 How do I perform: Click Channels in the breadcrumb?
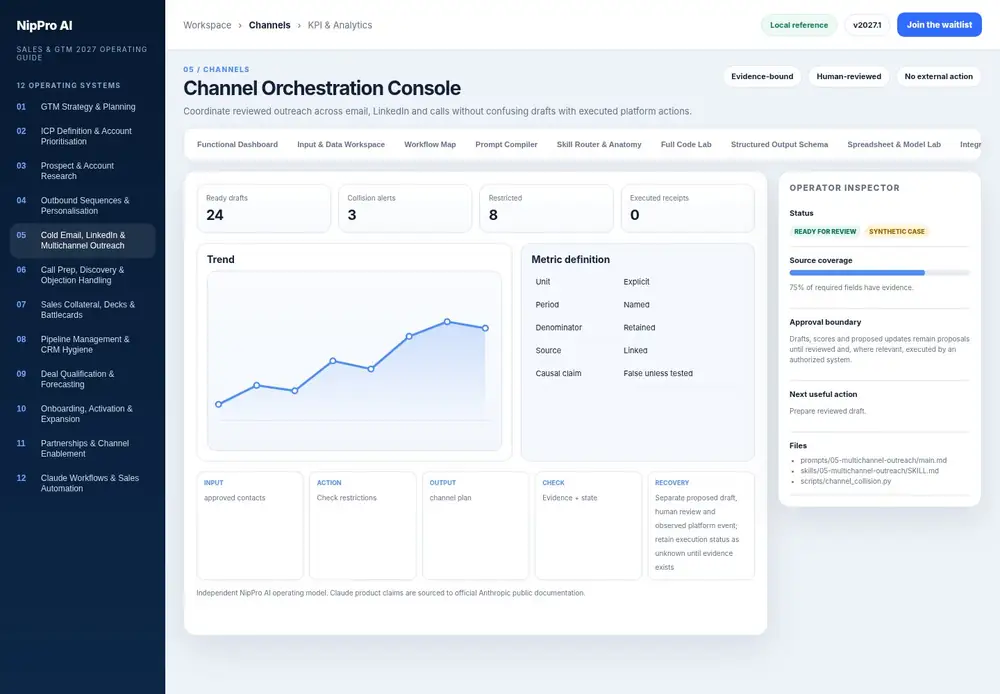269,25
